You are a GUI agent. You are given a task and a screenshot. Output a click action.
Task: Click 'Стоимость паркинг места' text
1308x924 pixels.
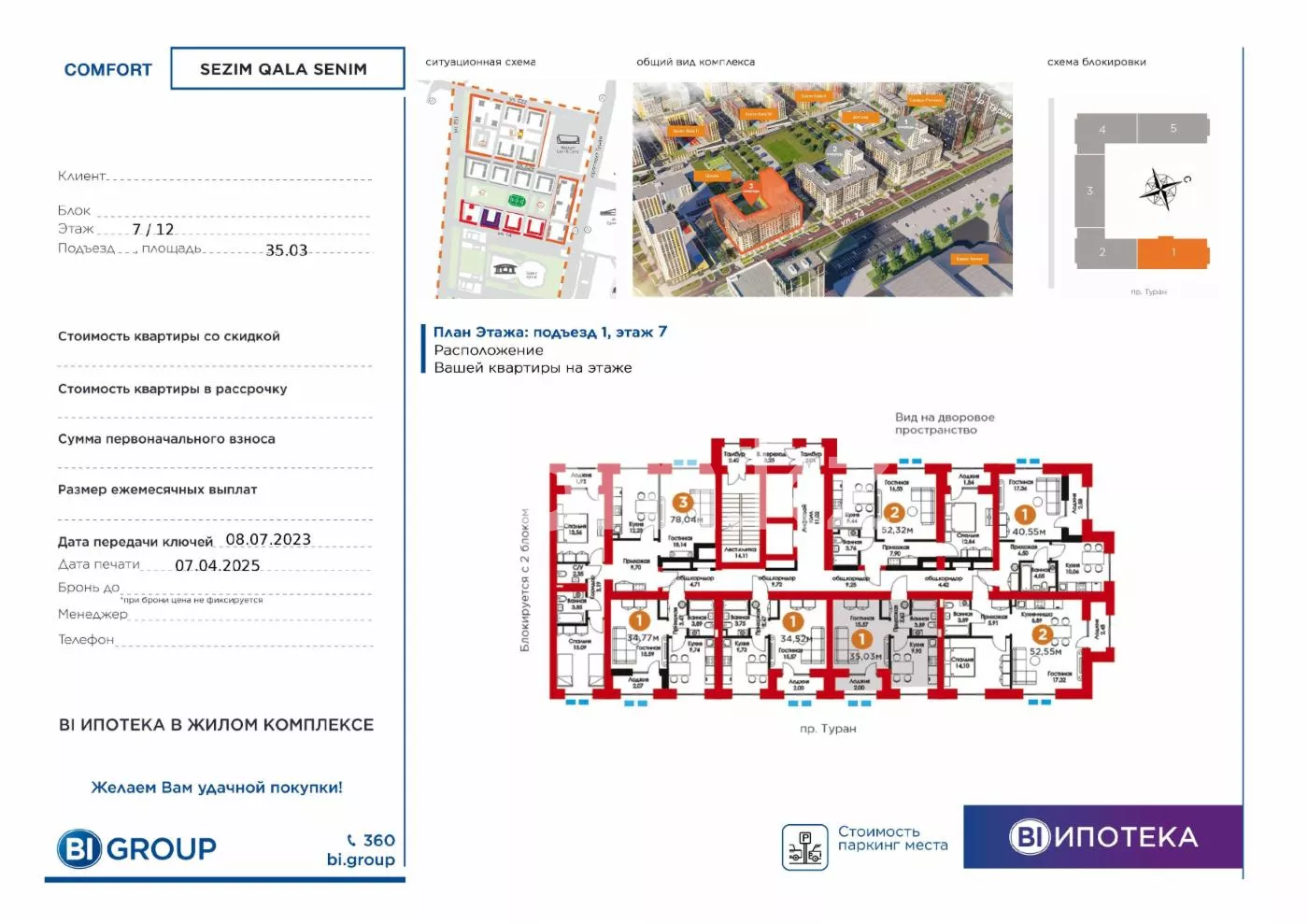click(x=892, y=838)
